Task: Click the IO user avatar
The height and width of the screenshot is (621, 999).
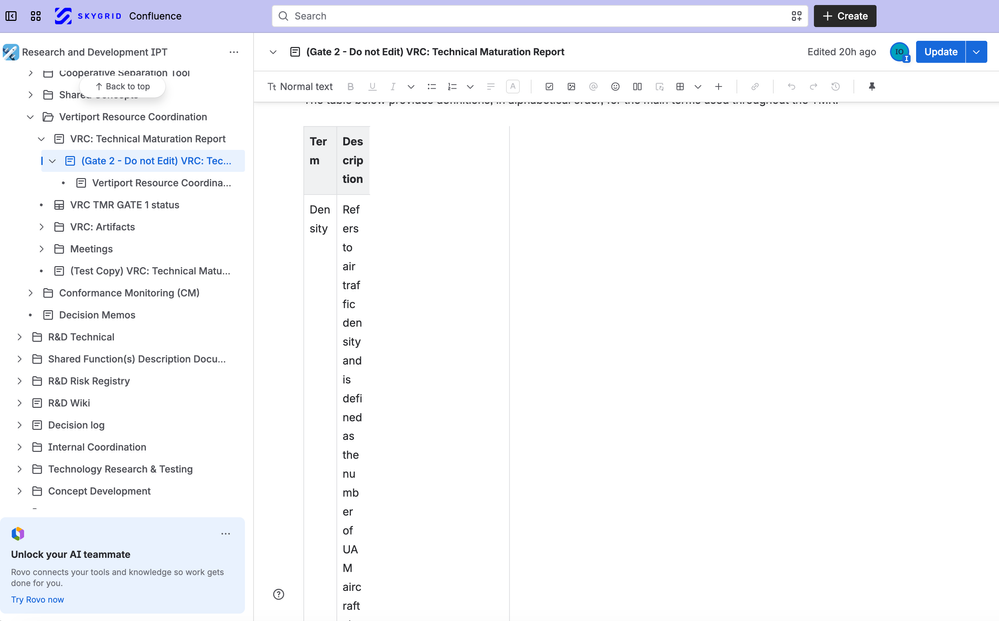Action: click(900, 52)
